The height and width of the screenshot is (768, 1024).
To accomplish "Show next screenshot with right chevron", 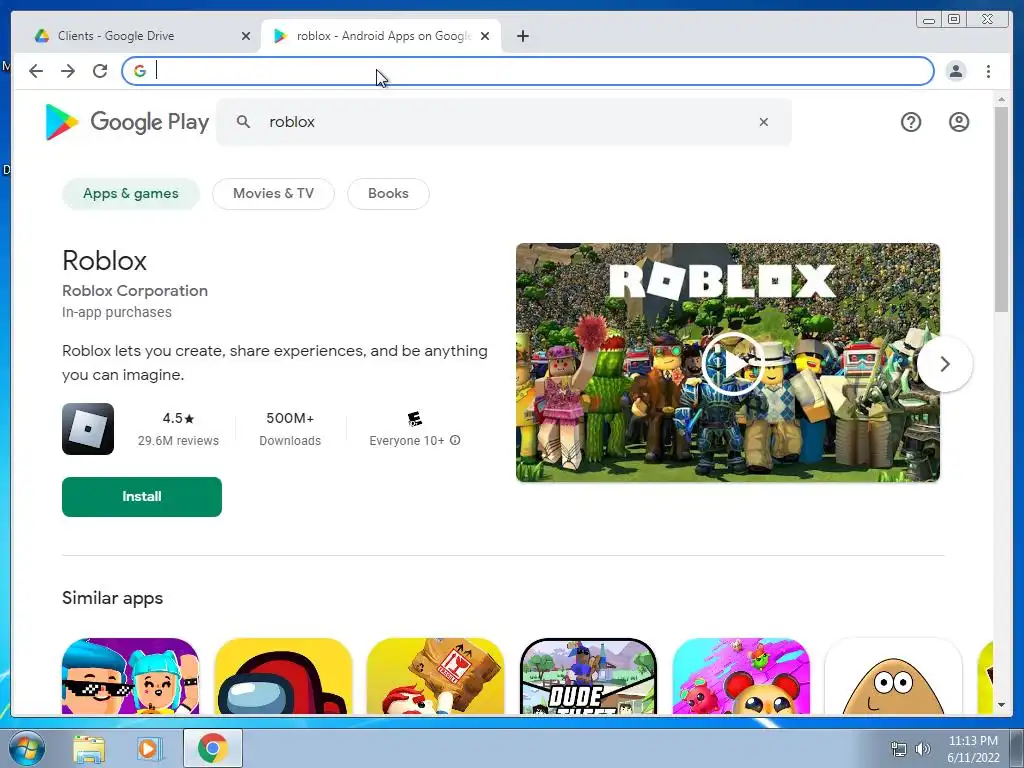I will [944, 364].
